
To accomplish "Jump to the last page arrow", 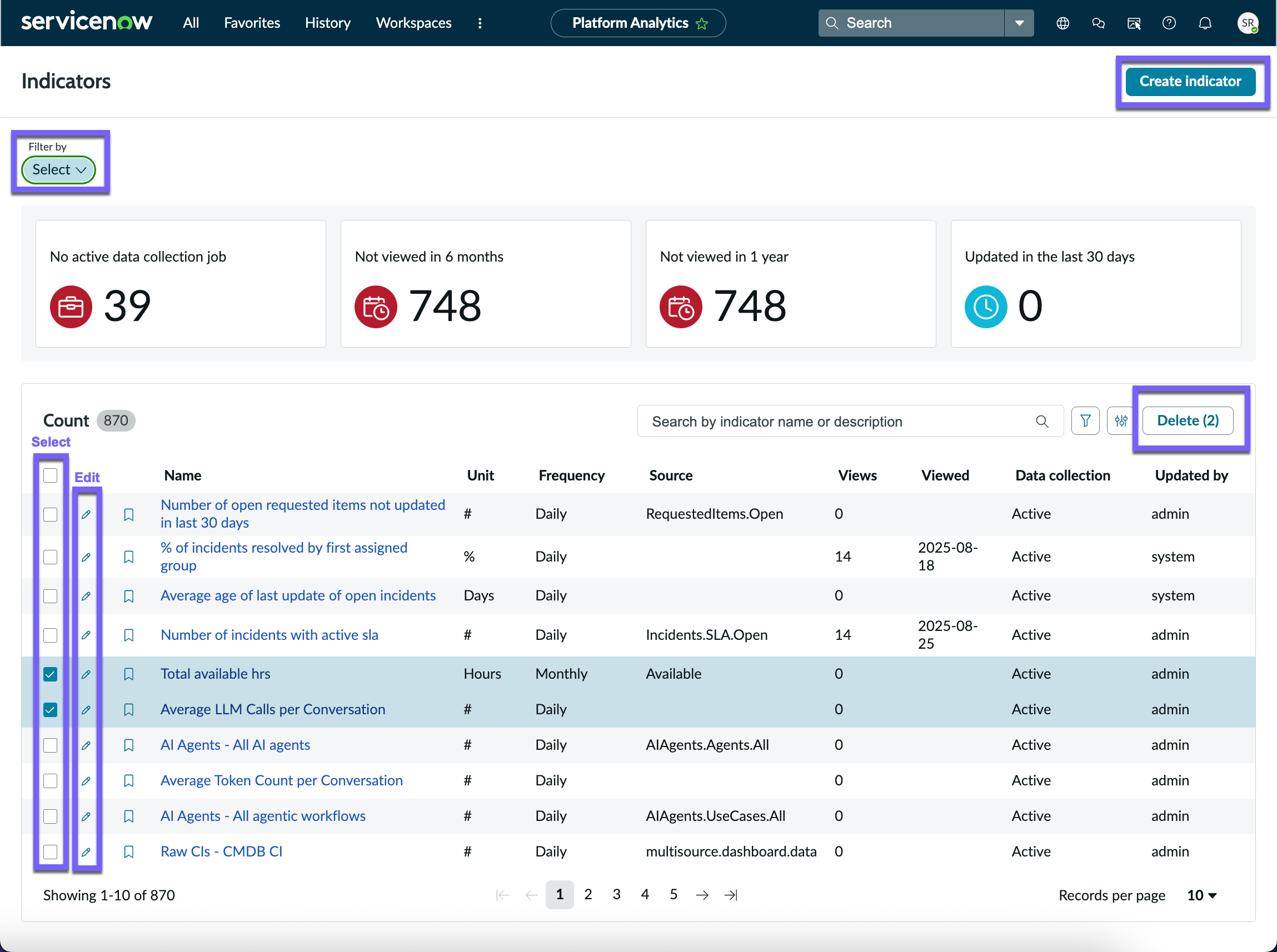I will point(730,895).
